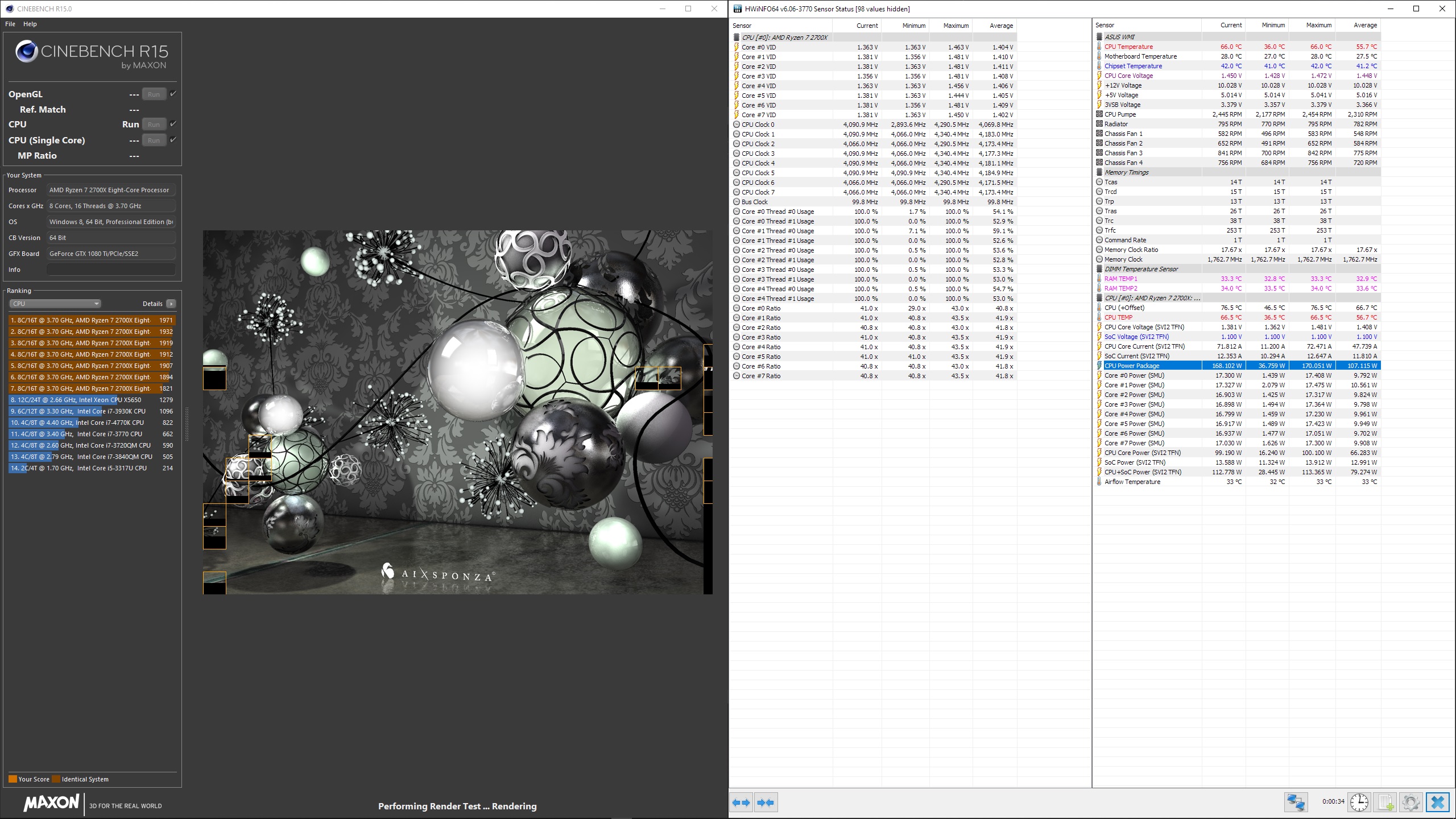This screenshot has height=819, width=1456.
Task: Open the HWiNFO remote network monitoring icon
Action: click(1296, 802)
